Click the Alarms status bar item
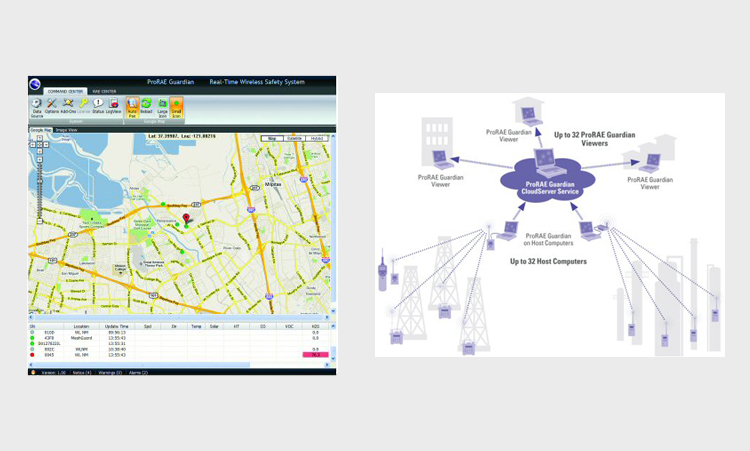 [x=137, y=372]
